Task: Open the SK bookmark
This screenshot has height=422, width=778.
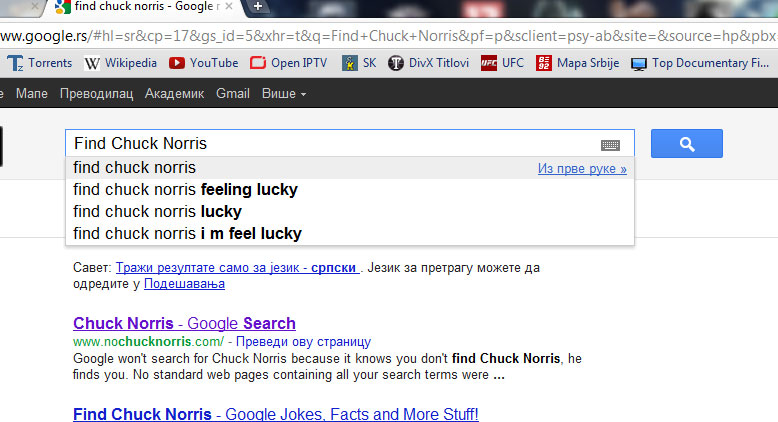Action: (359, 63)
